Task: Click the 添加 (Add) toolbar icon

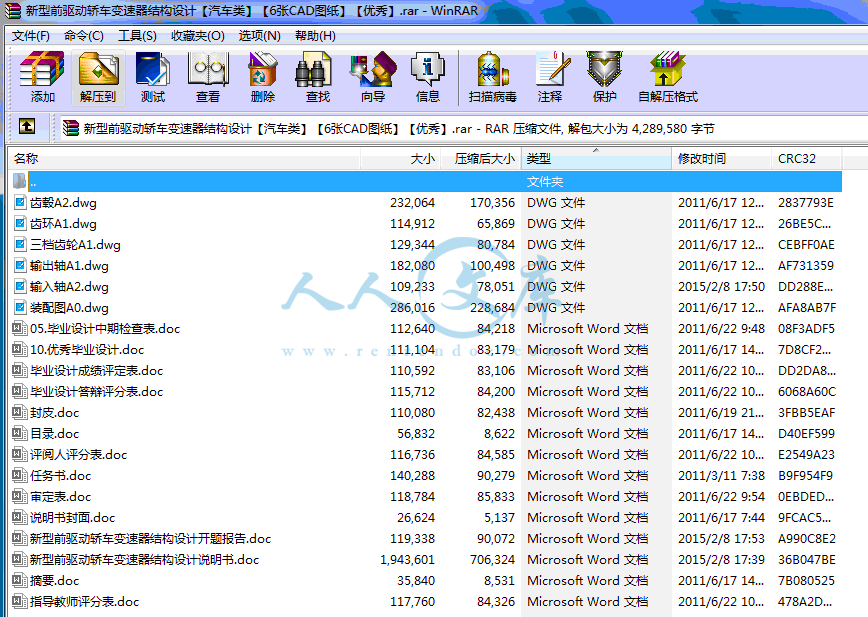Action: coord(43,77)
